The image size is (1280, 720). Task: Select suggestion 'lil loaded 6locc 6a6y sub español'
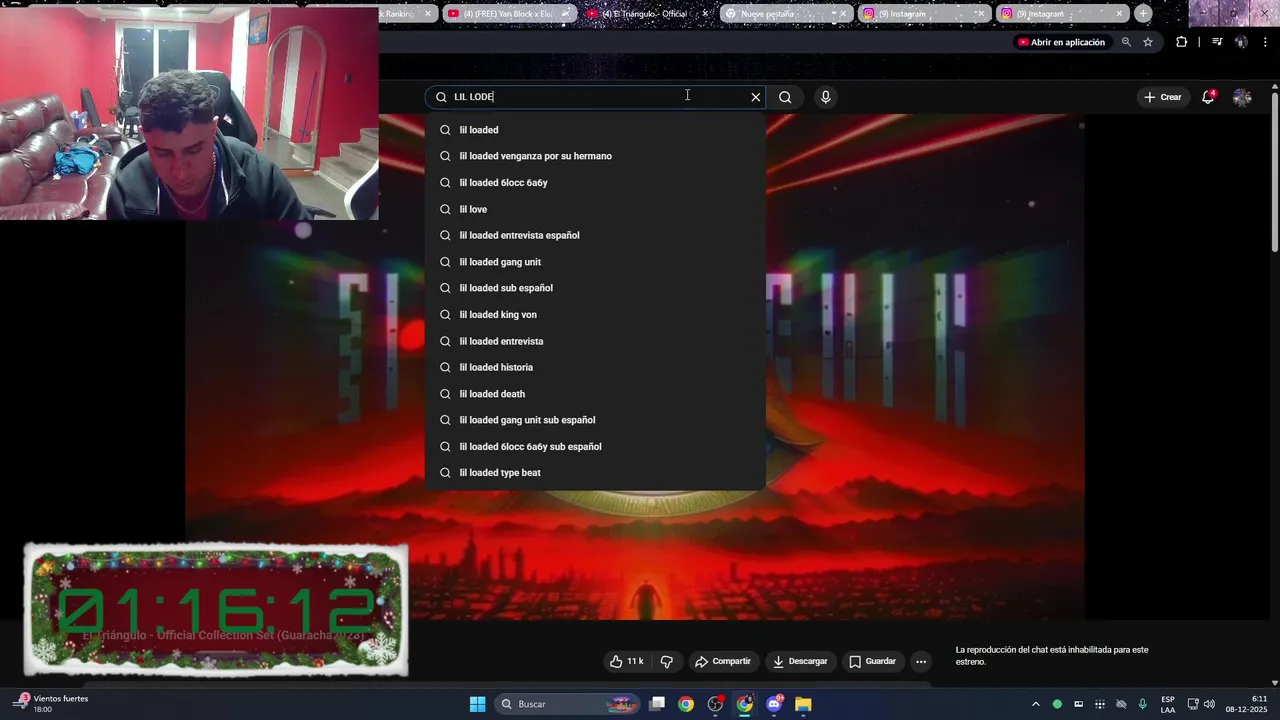point(596,447)
